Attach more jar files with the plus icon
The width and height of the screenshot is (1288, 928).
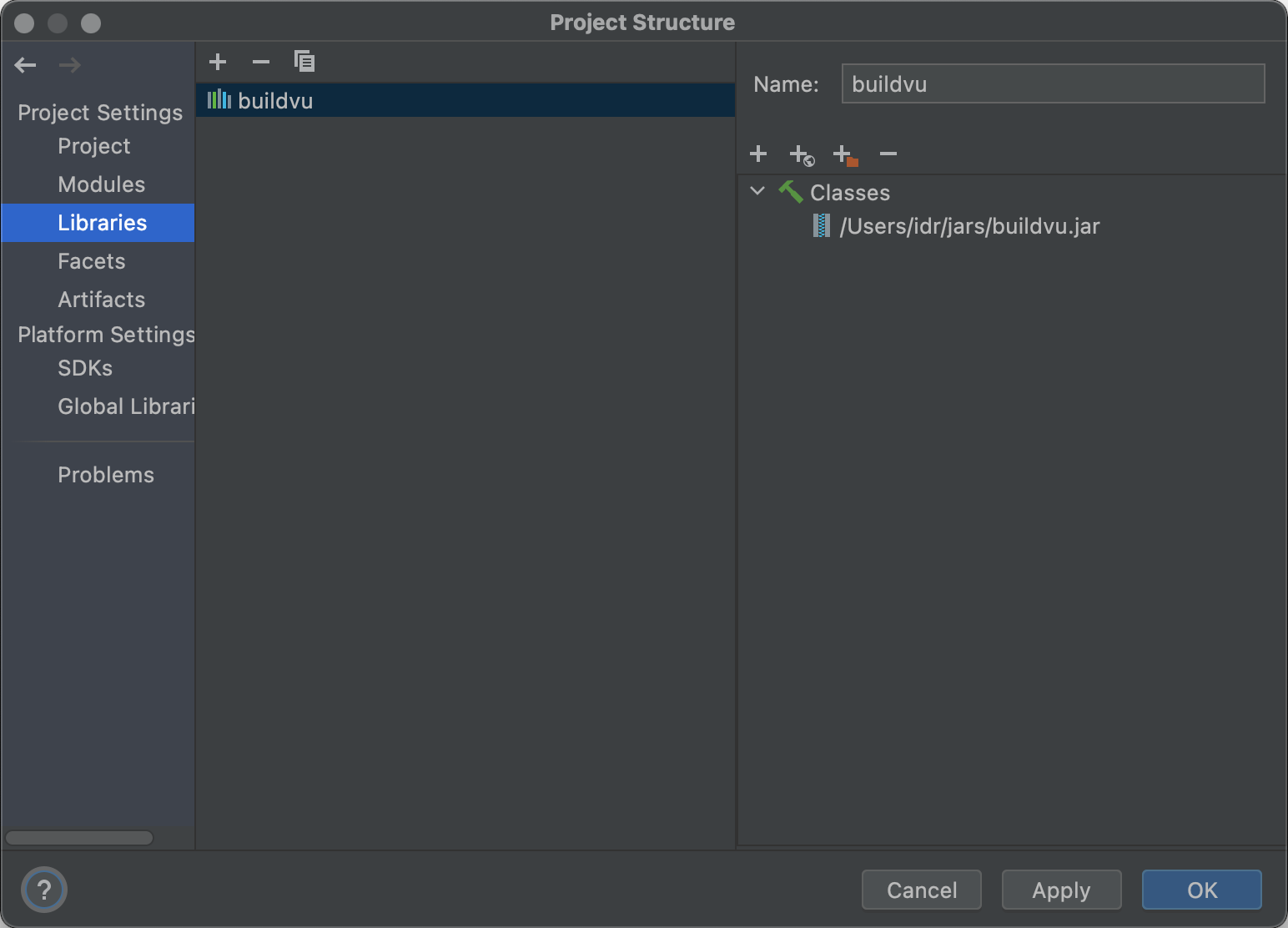click(757, 154)
